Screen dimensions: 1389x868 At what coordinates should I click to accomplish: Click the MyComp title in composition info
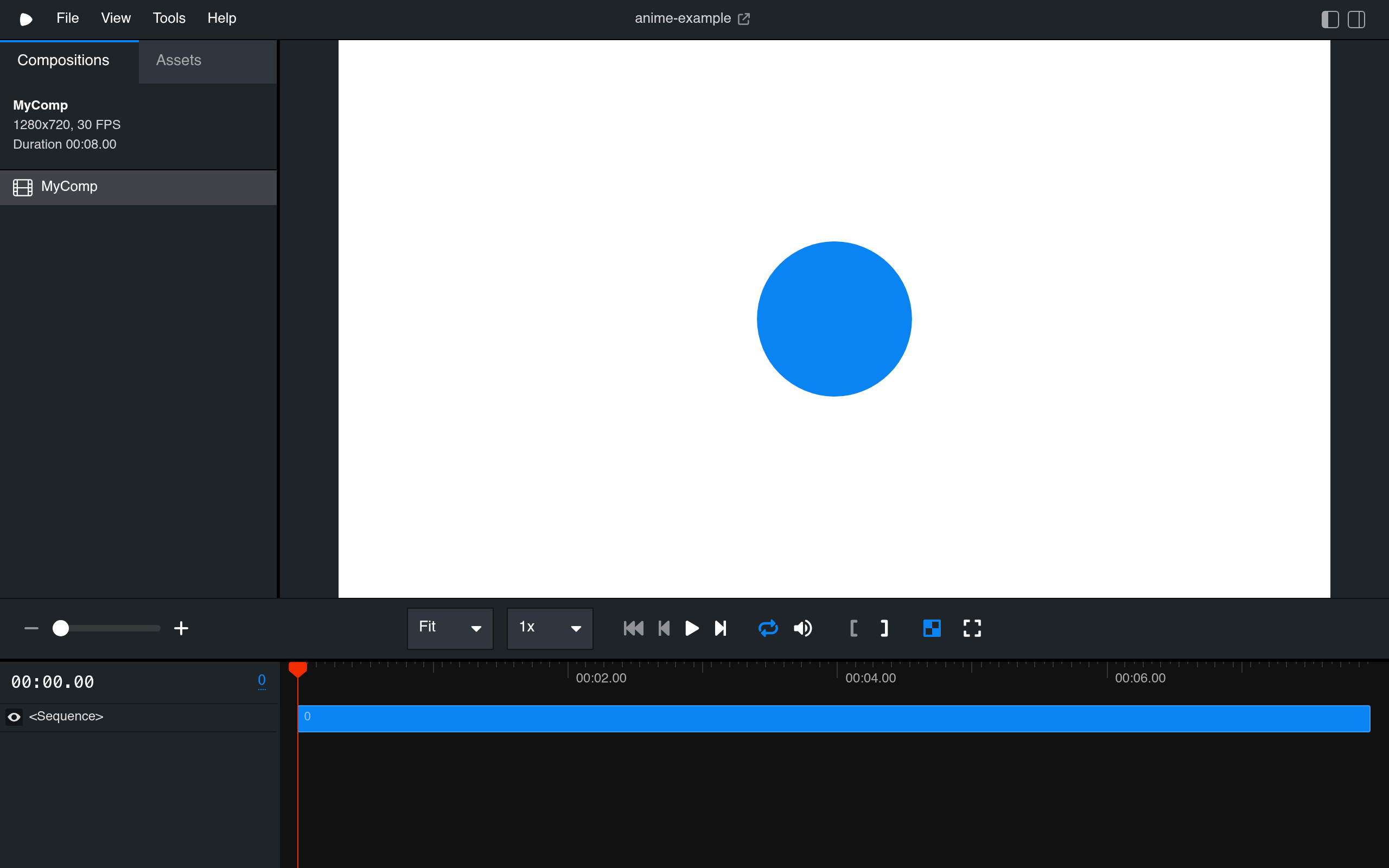[x=40, y=105]
